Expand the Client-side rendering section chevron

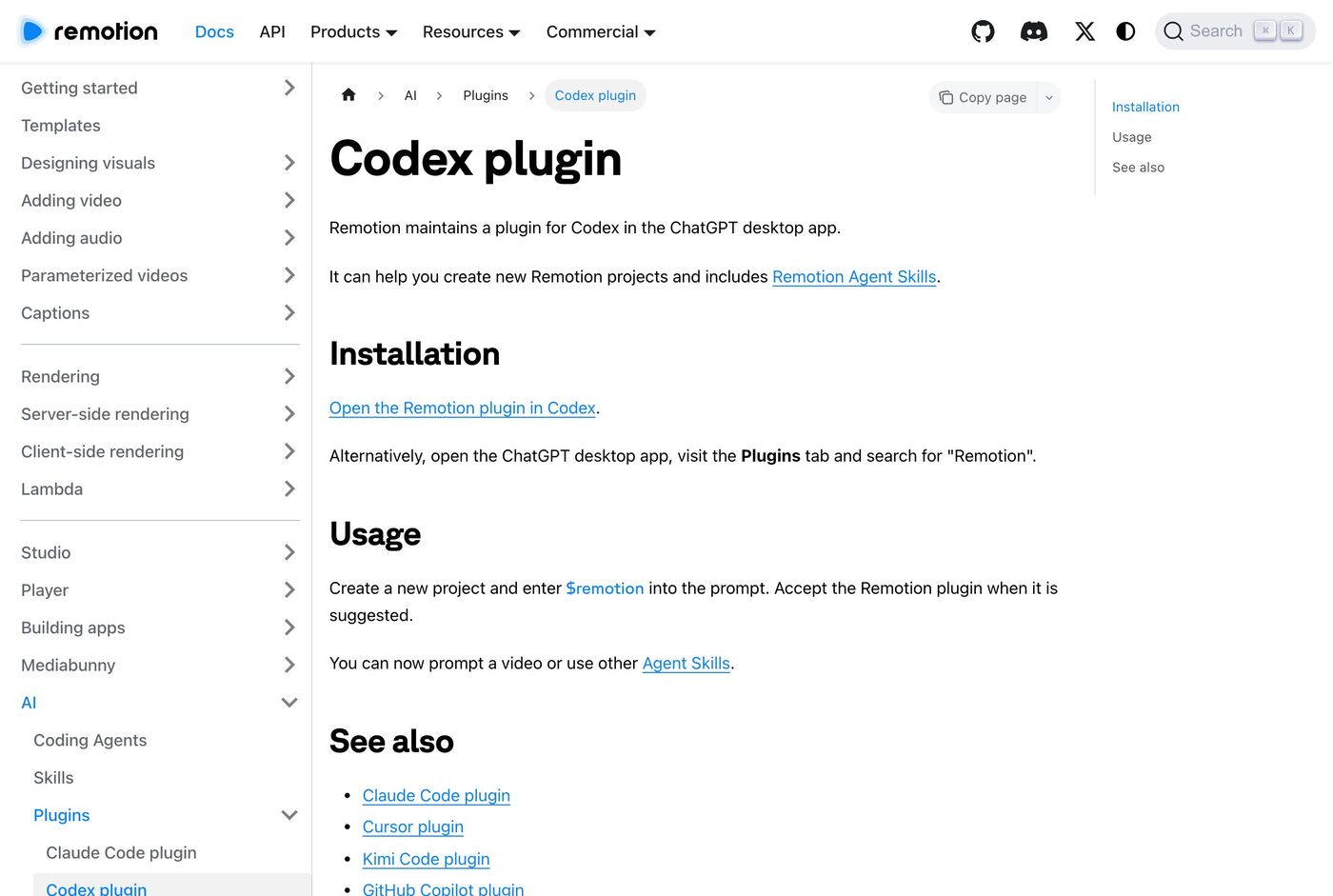pyautogui.click(x=289, y=451)
